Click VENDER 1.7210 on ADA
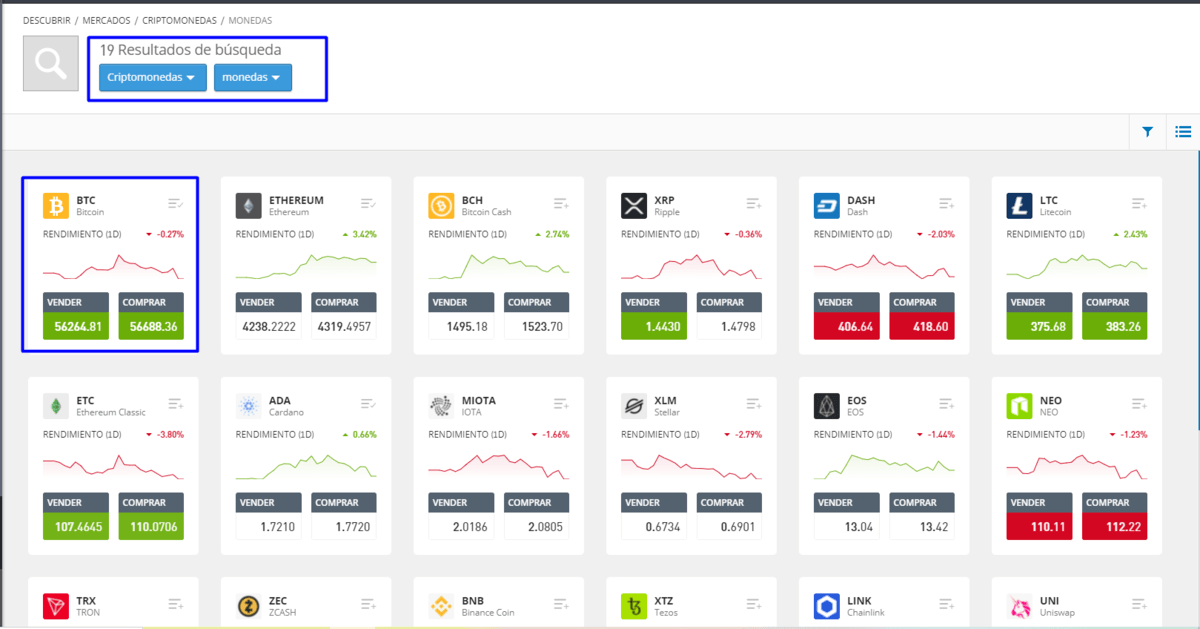Viewport: 1200px width, 629px height. pos(270,516)
